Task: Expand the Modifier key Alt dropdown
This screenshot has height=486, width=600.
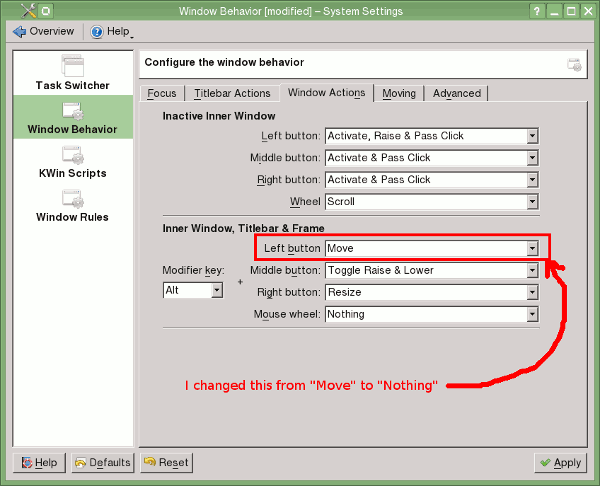Action: coord(194,290)
